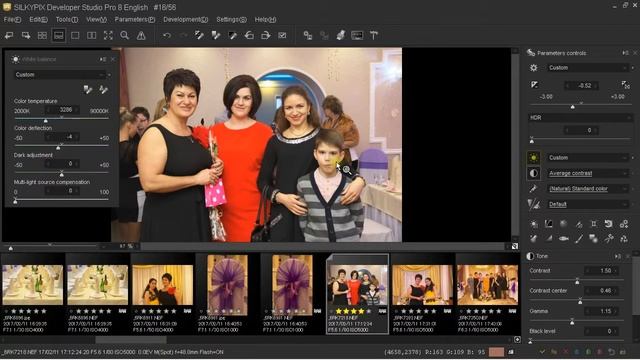Open the rotation sub-control icon

[609, 224]
